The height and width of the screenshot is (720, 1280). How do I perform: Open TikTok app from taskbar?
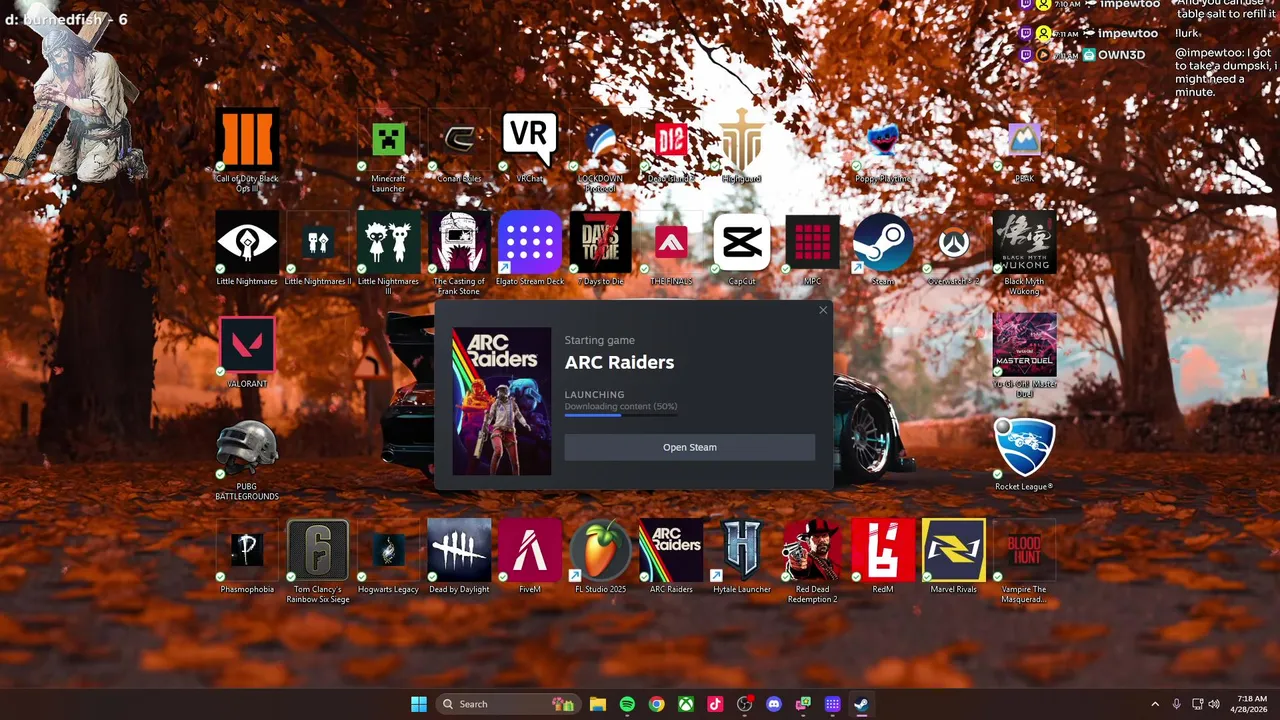[715, 704]
